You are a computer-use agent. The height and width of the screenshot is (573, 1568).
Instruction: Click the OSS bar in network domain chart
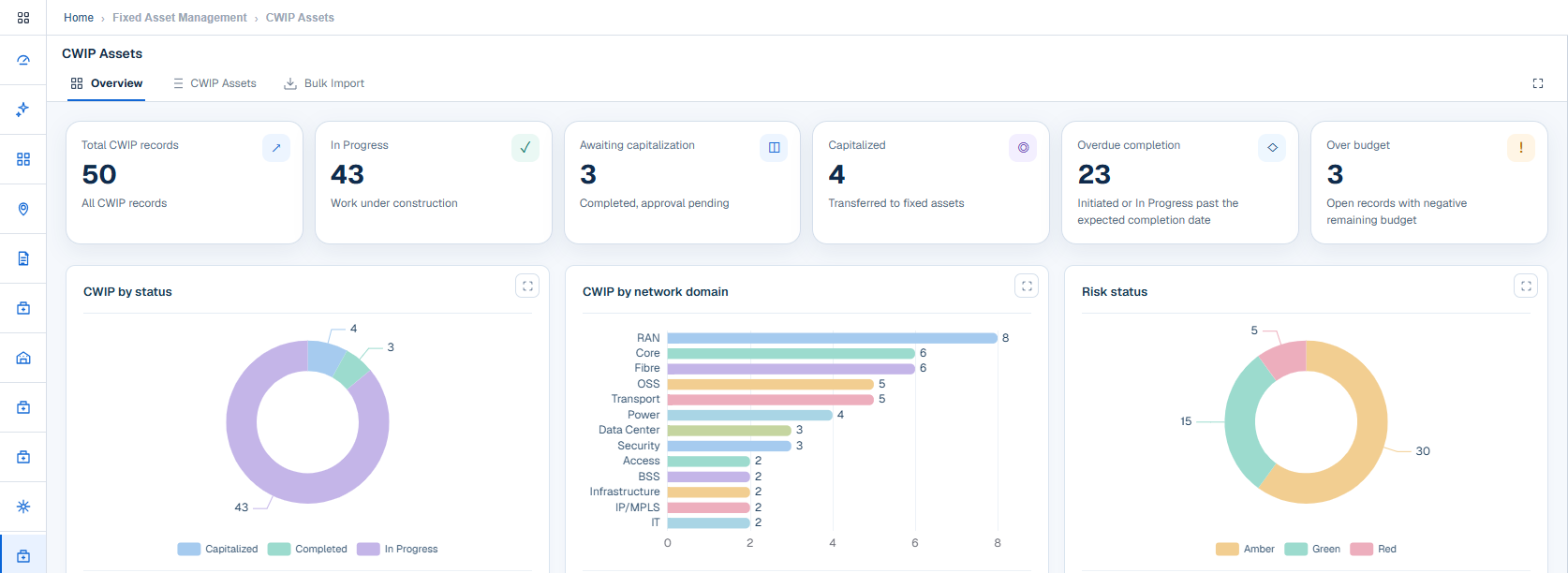[770, 384]
